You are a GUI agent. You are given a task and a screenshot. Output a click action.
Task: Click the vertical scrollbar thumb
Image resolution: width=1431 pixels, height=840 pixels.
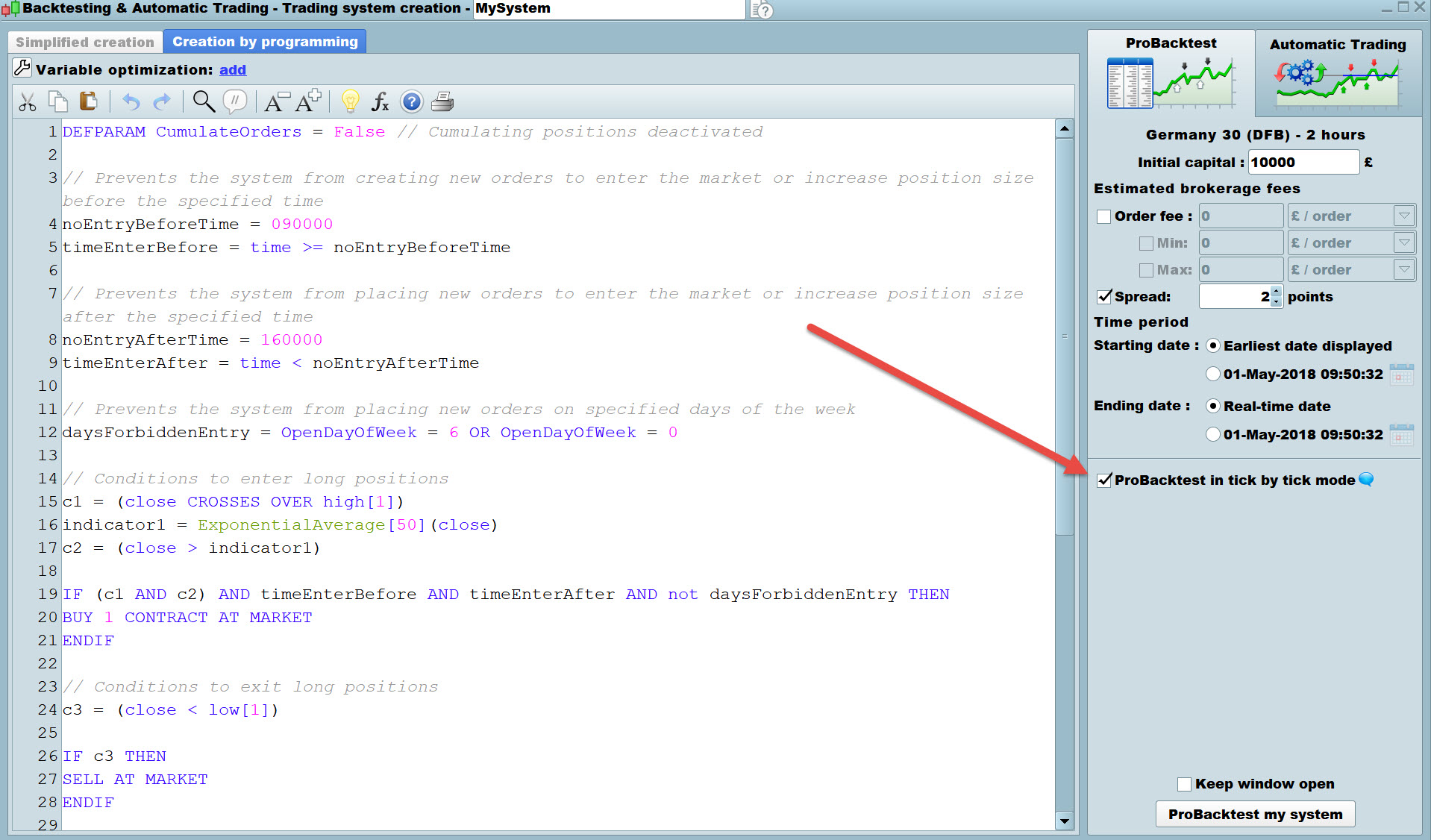click(1065, 336)
